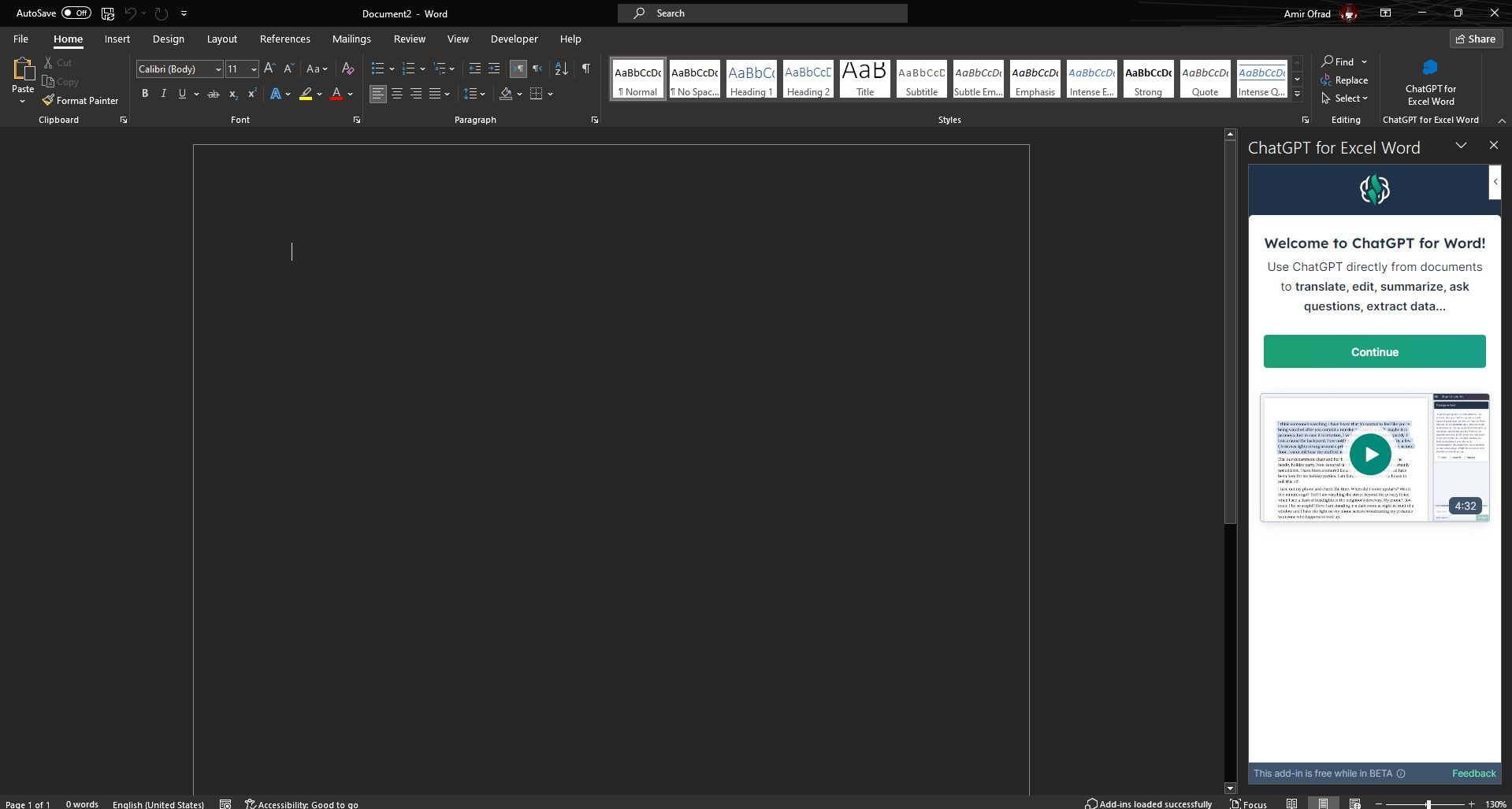Toggle Show/Hide paragraph marks
Viewport: 1512px width, 809px height.
585,69
